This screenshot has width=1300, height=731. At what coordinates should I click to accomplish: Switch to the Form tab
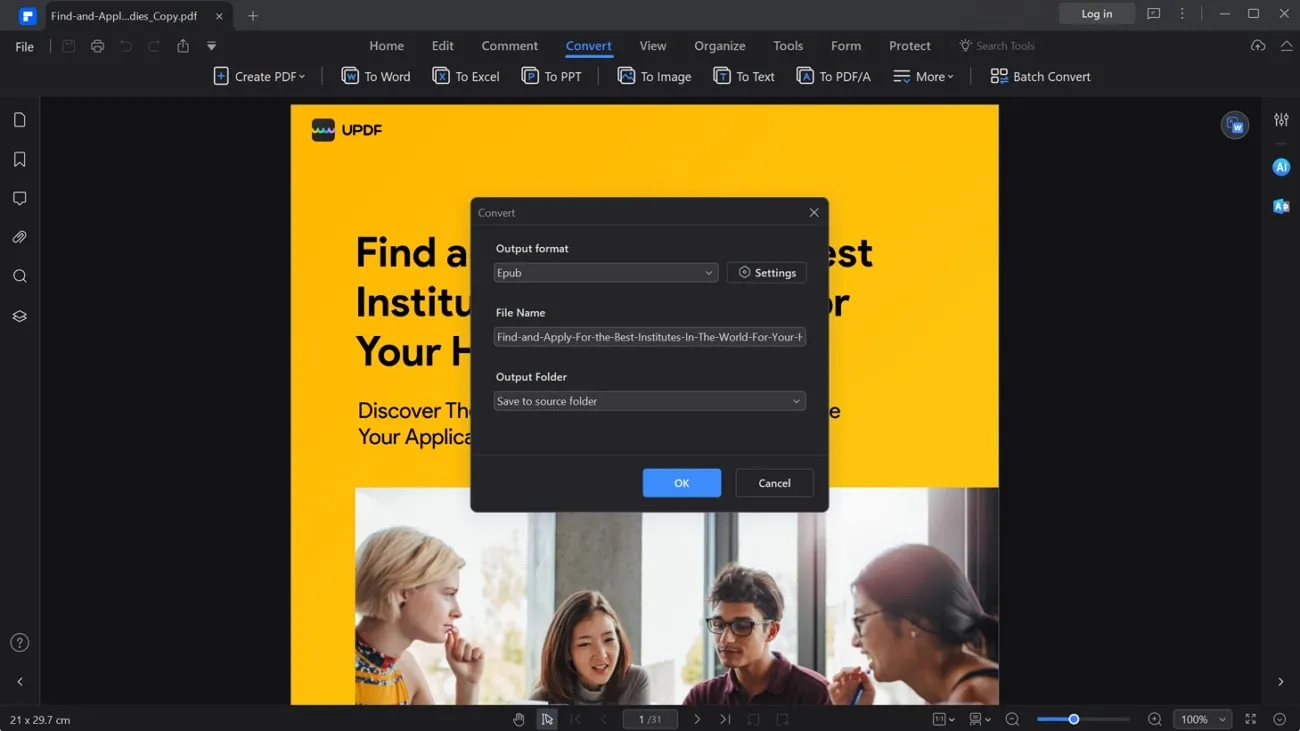tap(845, 46)
